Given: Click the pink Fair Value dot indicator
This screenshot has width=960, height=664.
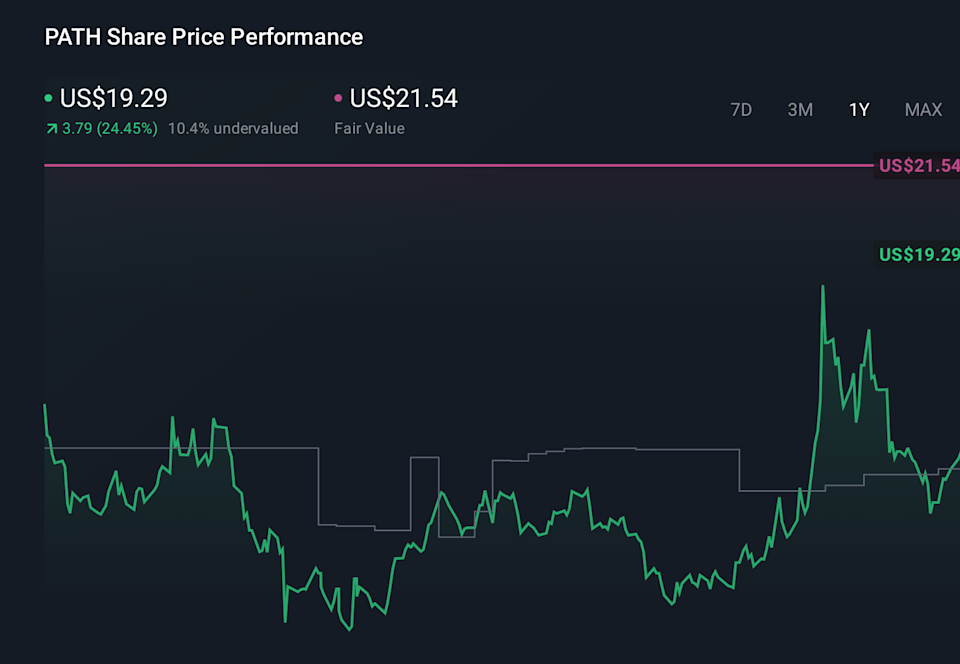Looking at the screenshot, I should tap(337, 99).
